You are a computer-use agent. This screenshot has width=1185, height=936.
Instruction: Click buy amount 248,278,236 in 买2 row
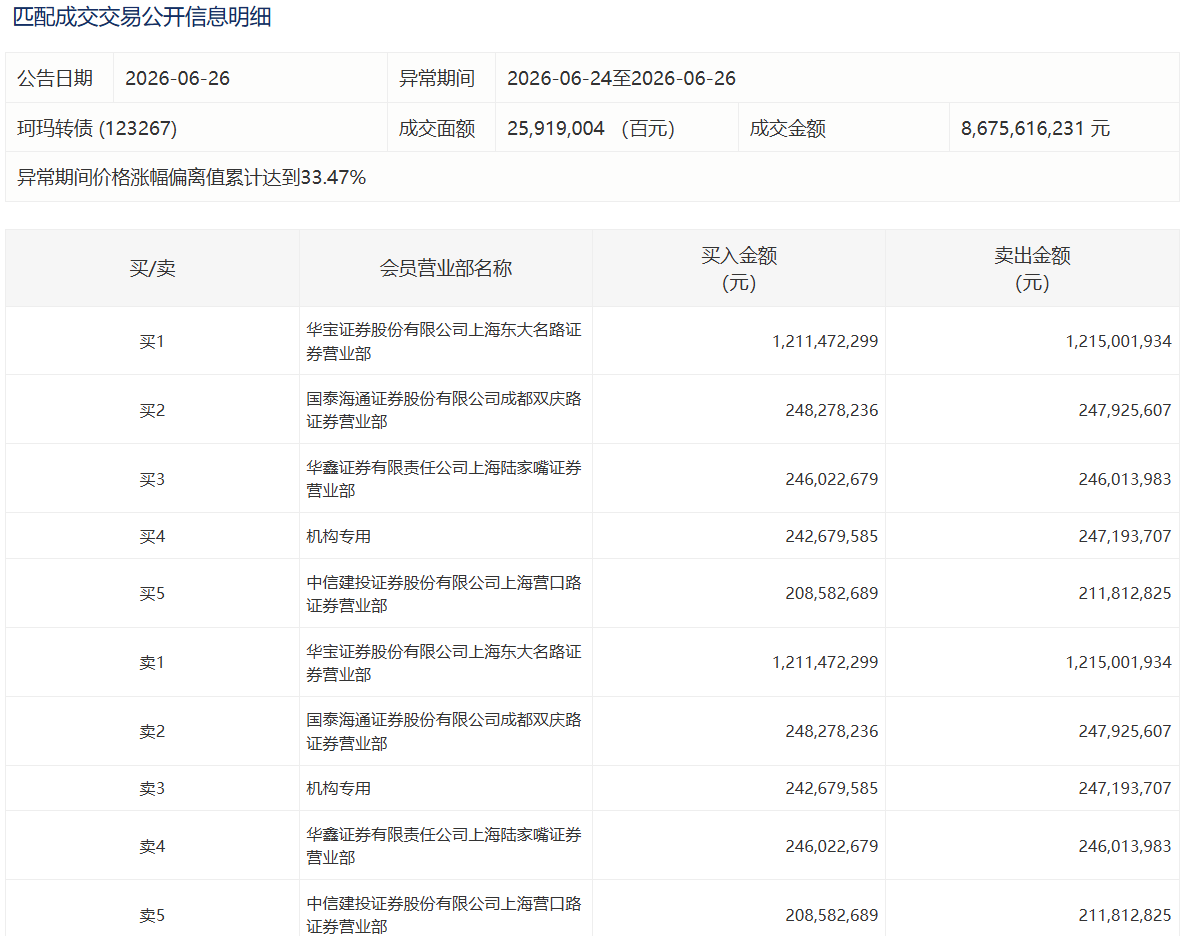tap(831, 410)
